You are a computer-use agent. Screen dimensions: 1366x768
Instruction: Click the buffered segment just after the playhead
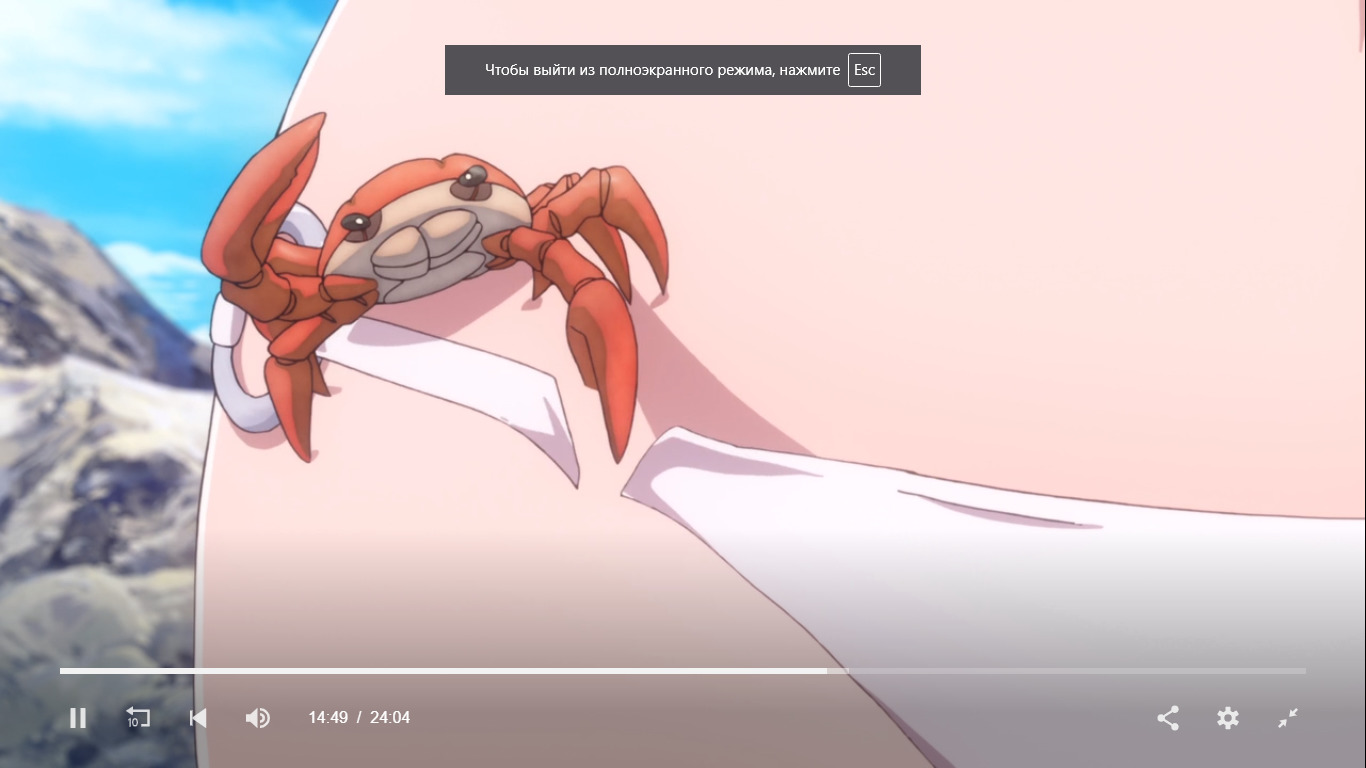coord(838,671)
